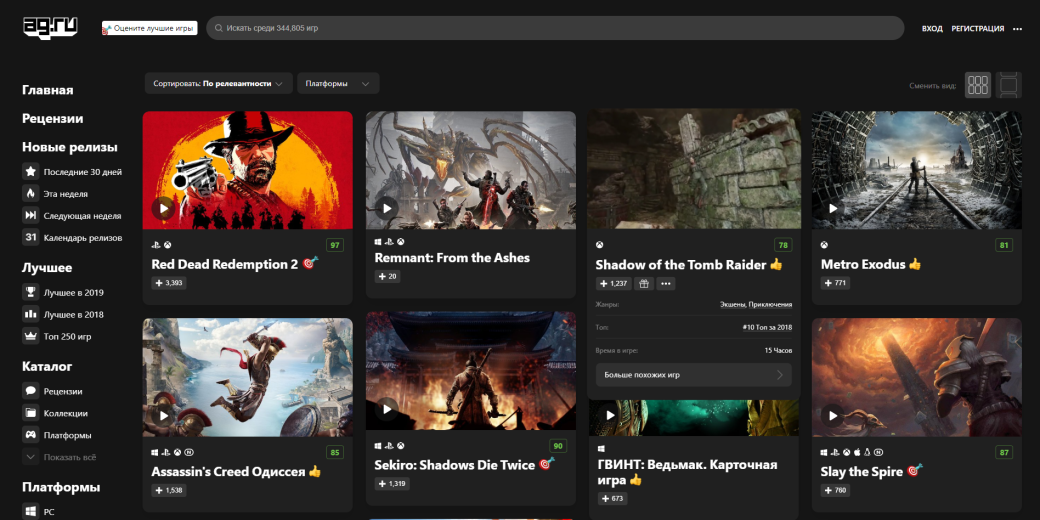Click folder icon for Коллекции
The image size is (1040, 520).
(31, 413)
